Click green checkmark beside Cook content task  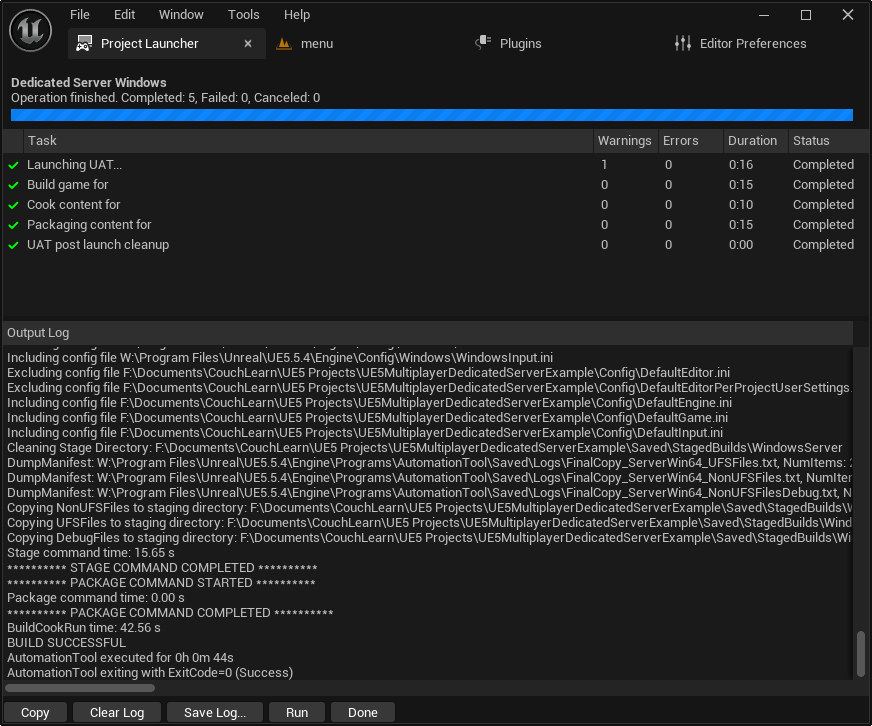[x=13, y=205]
